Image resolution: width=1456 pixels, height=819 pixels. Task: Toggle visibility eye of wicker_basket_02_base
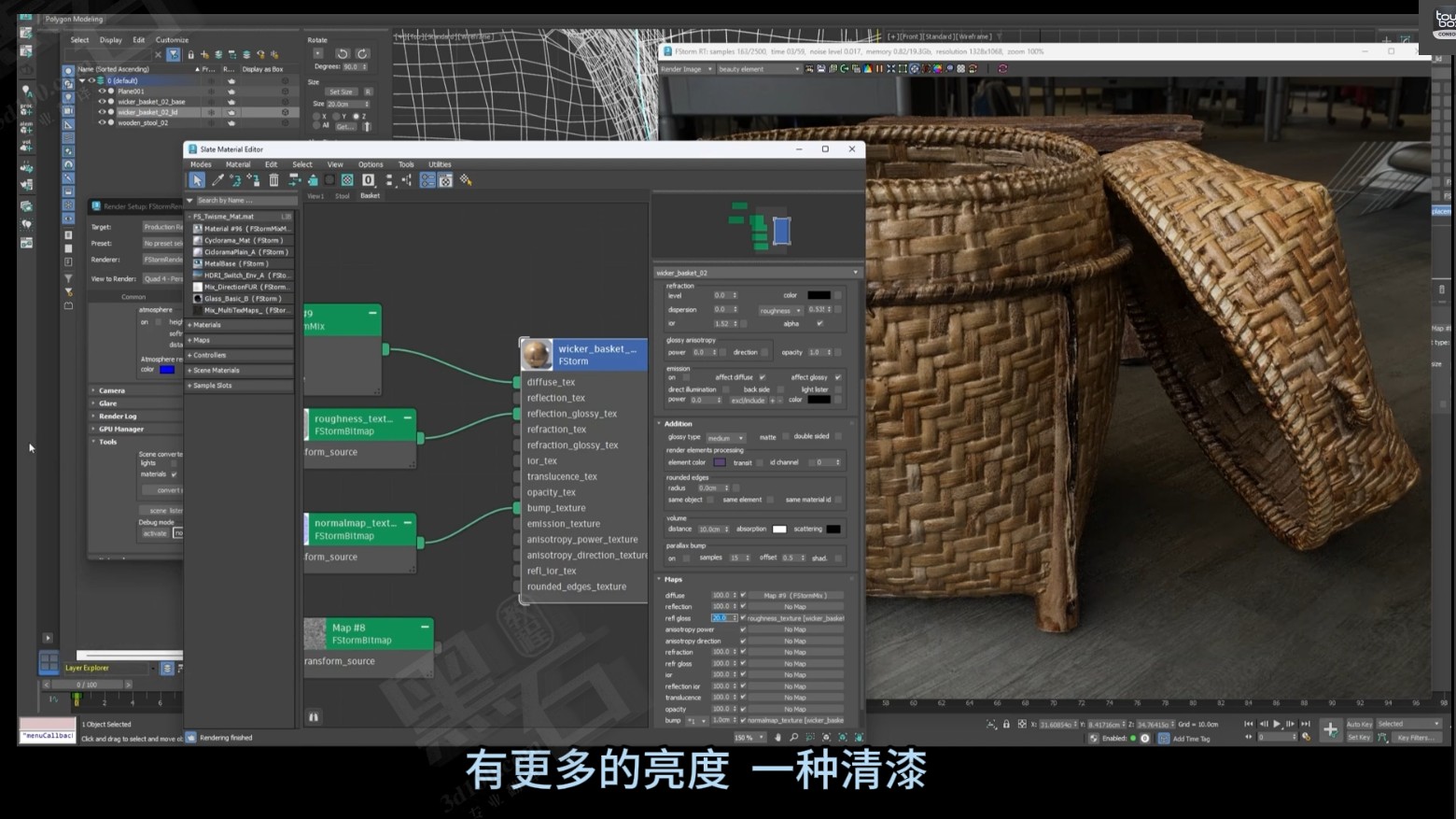(102, 102)
